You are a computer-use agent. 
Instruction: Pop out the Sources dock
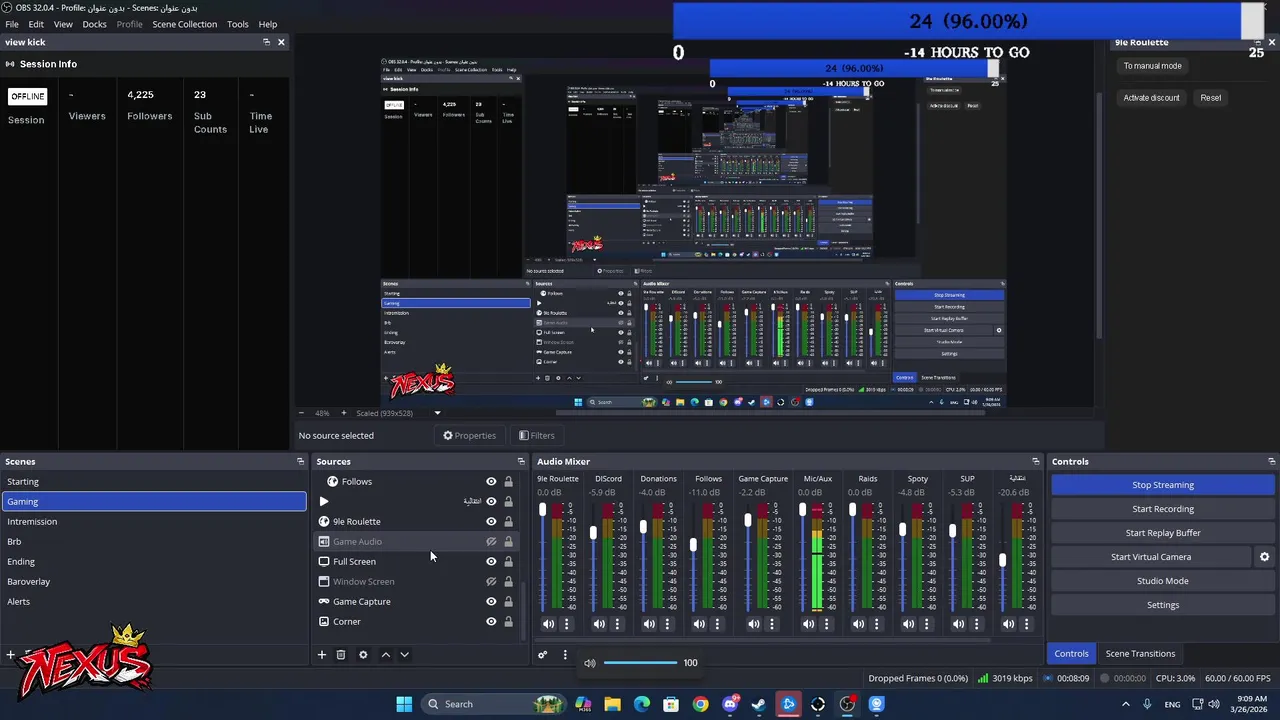[x=521, y=462]
